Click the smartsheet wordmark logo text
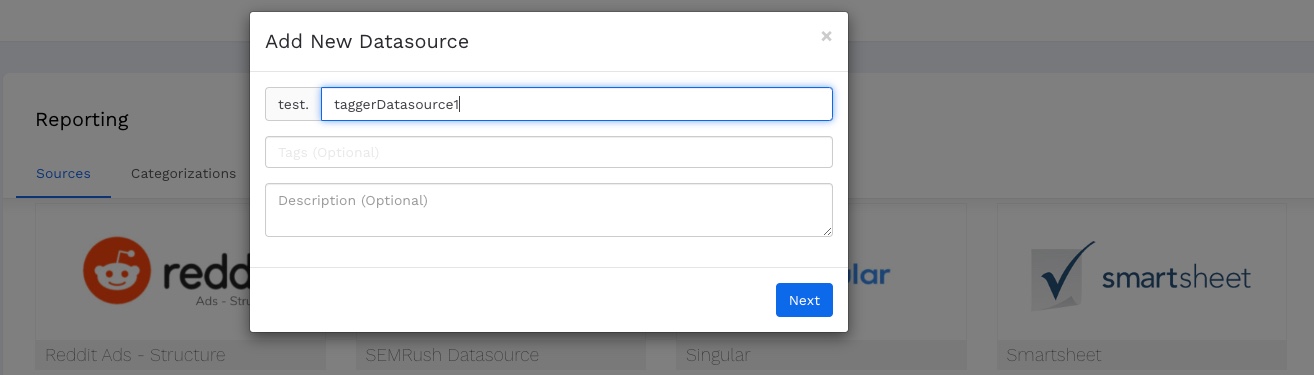The height and width of the screenshot is (375, 1314). 1176,277
